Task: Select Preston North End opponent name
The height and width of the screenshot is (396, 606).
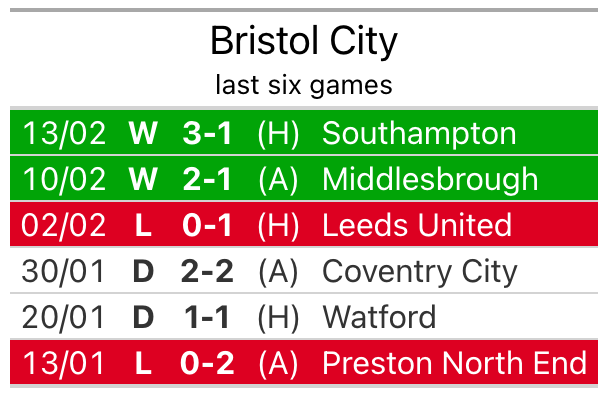Action: pos(455,362)
